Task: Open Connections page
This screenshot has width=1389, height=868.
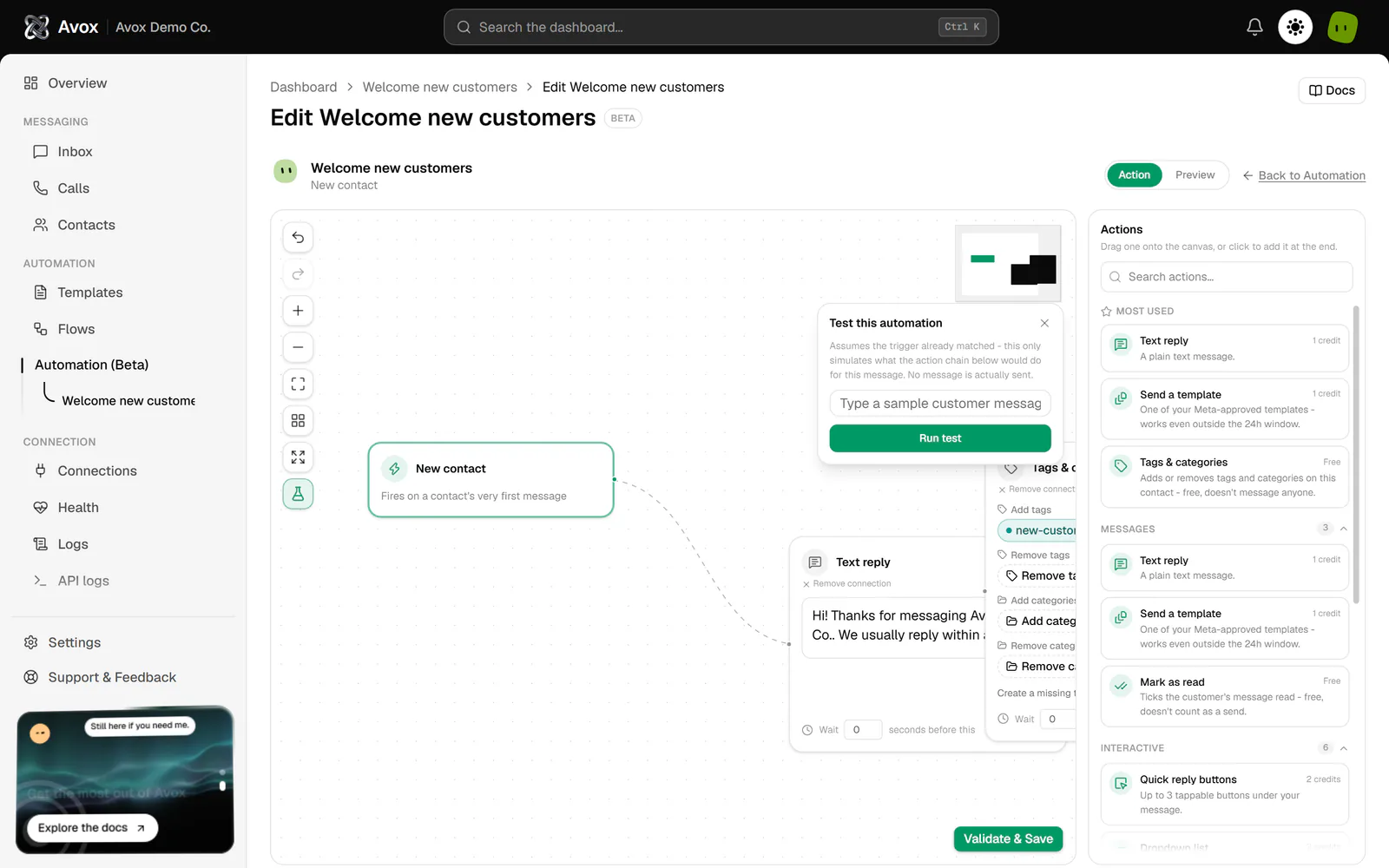Action: pos(97,470)
